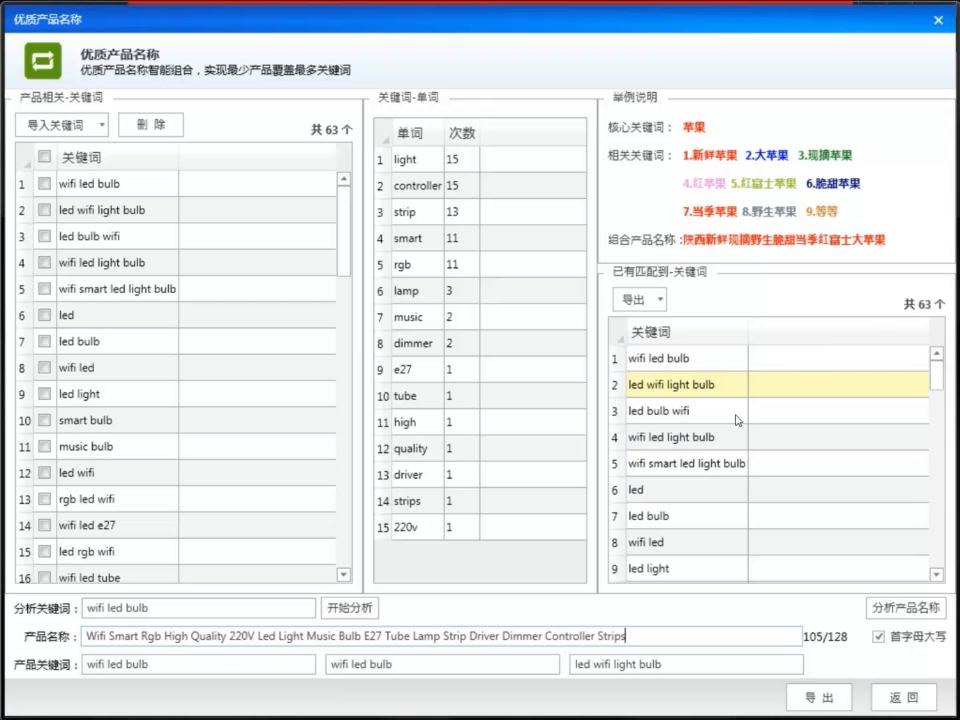Click up arrow of matched keywords scrollbar
Viewport: 960px width, 720px height.
pos(936,353)
